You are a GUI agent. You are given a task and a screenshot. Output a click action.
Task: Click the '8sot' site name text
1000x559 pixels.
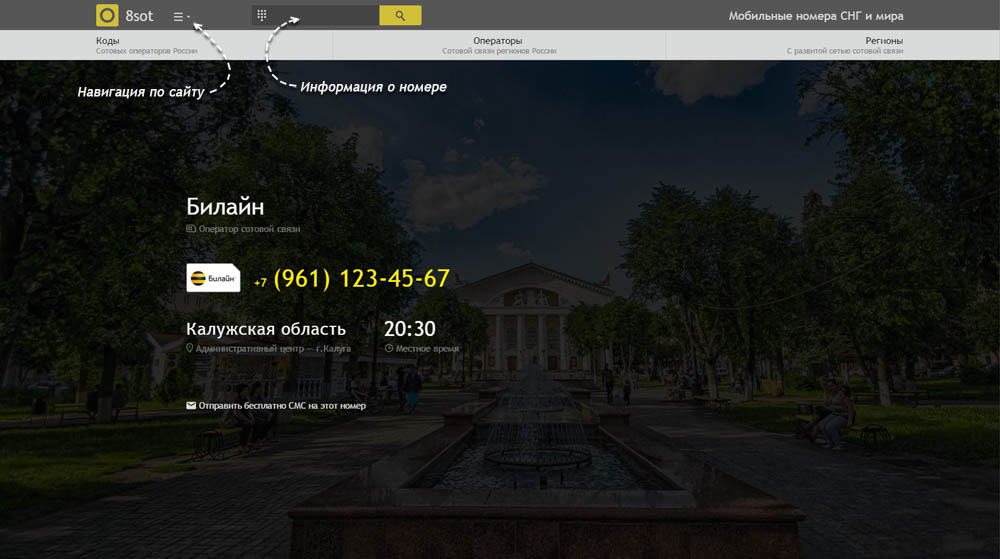(x=139, y=16)
